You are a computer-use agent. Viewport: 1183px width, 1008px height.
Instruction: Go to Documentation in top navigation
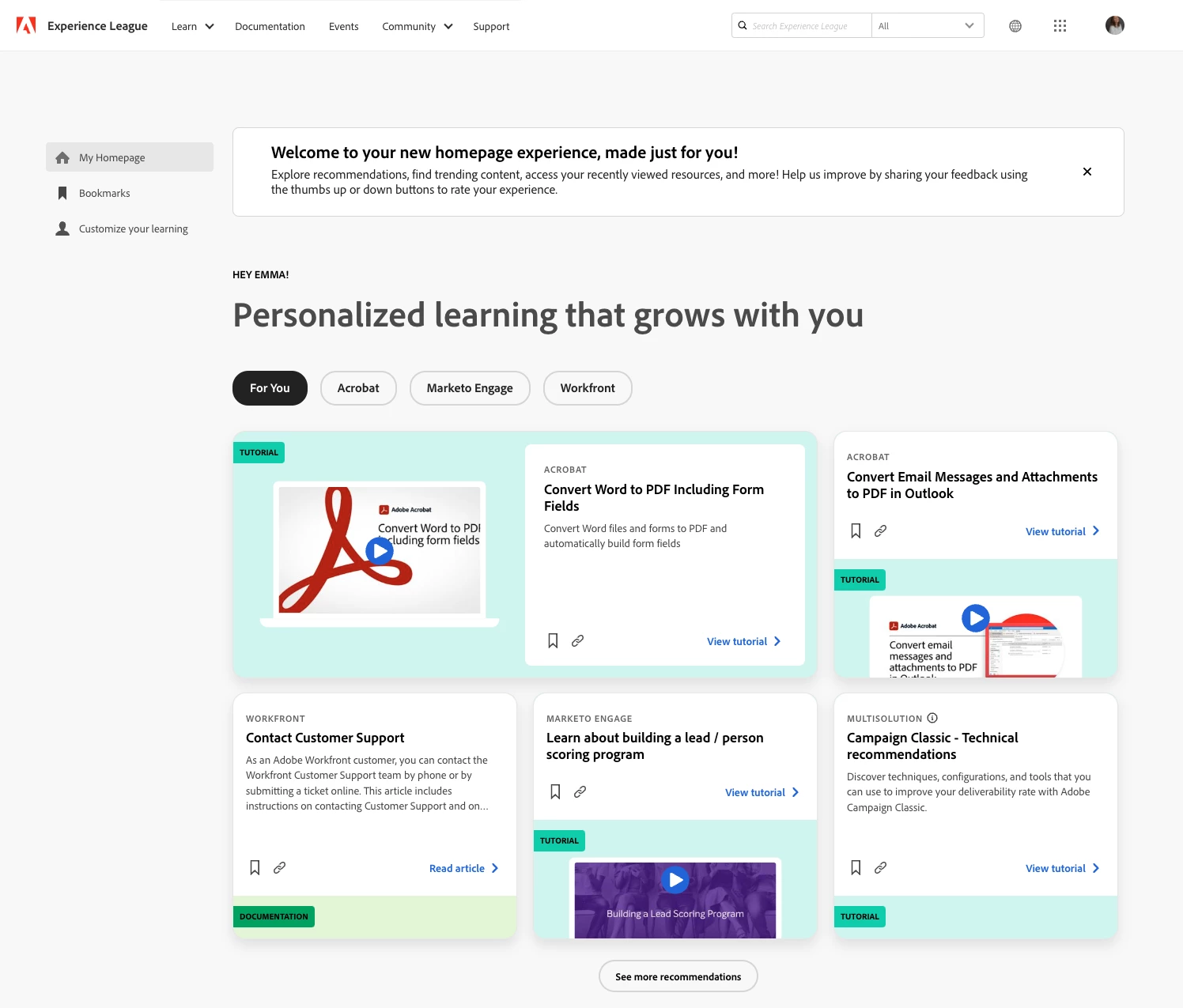pyautogui.click(x=270, y=26)
